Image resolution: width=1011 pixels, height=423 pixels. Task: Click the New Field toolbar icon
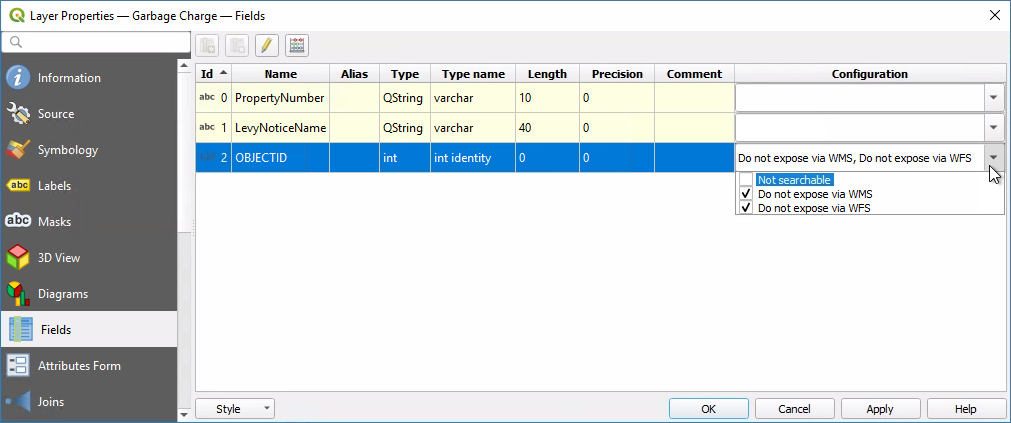click(x=208, y=45)
